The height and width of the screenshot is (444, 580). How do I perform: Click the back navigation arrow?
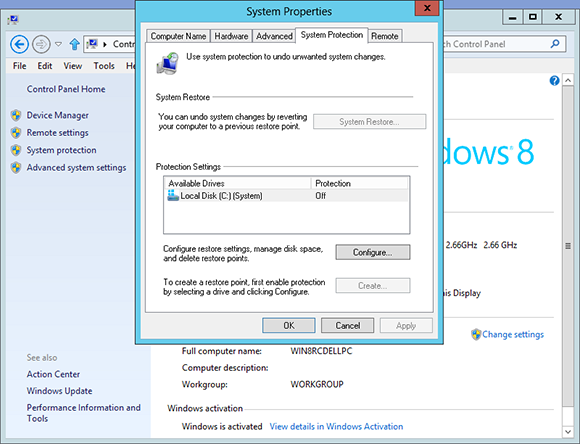[x=19, y=44]
